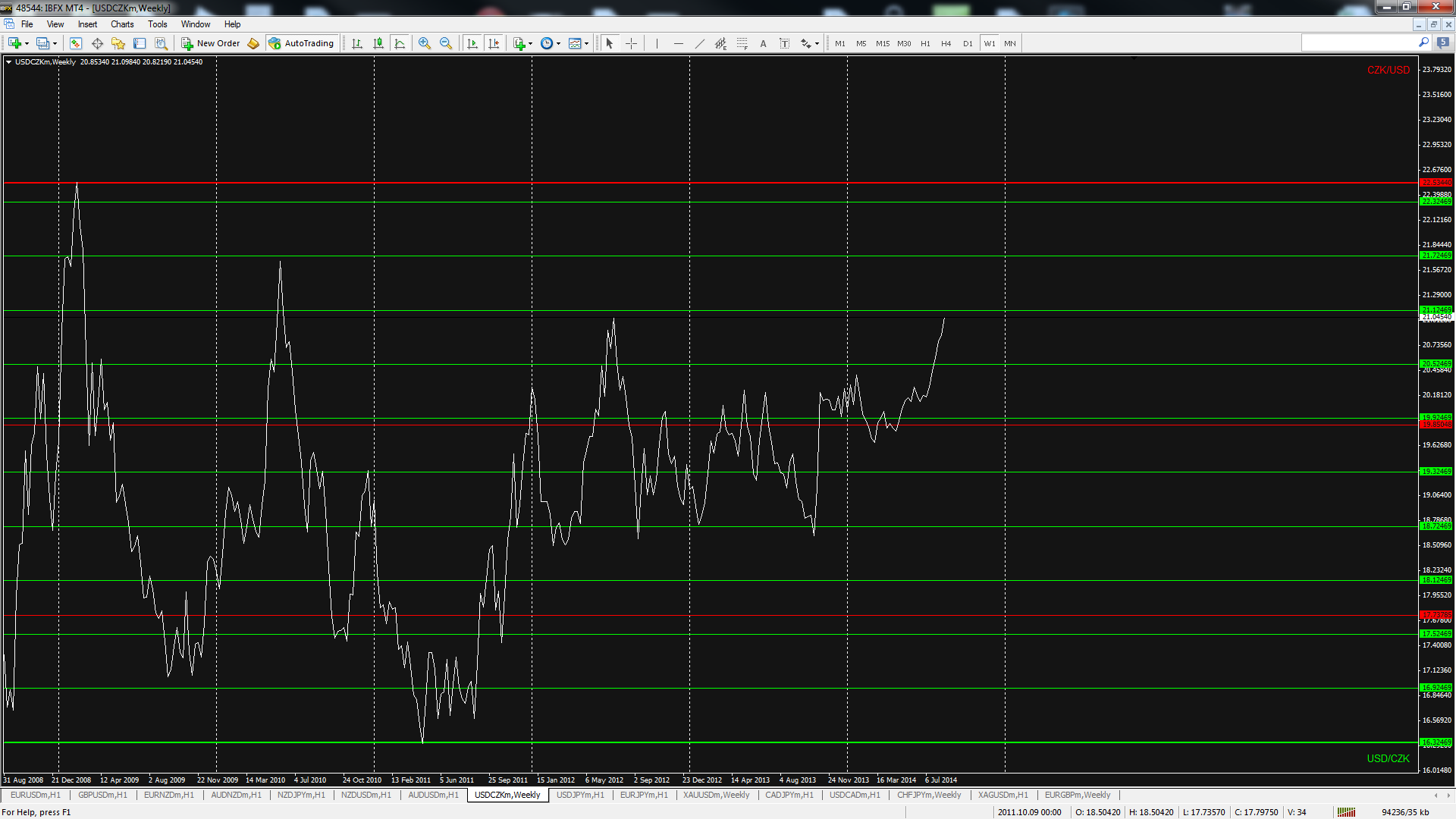
Task: Expand the USDCZKm,Weekly chart title triangle
Action: (x=9, y=62)
